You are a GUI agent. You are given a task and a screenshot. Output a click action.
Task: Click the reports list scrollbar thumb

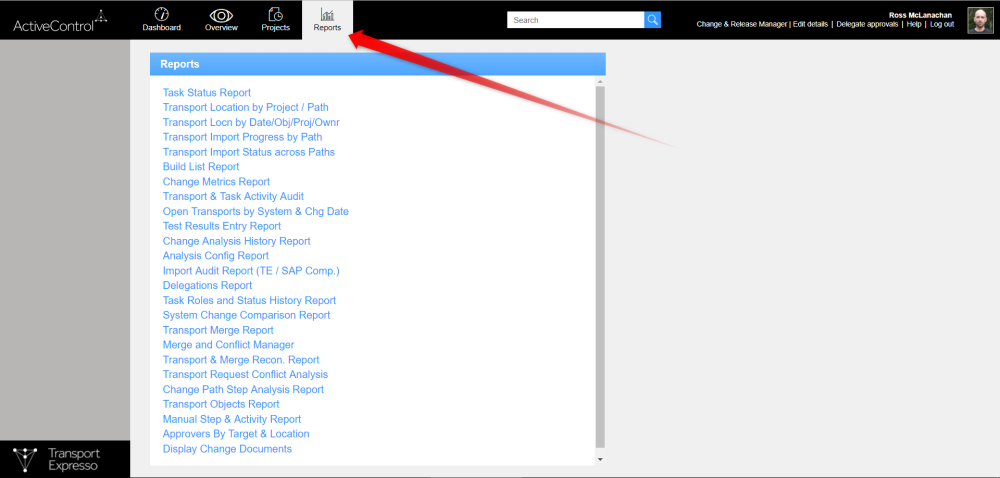[x=599, y=266]
